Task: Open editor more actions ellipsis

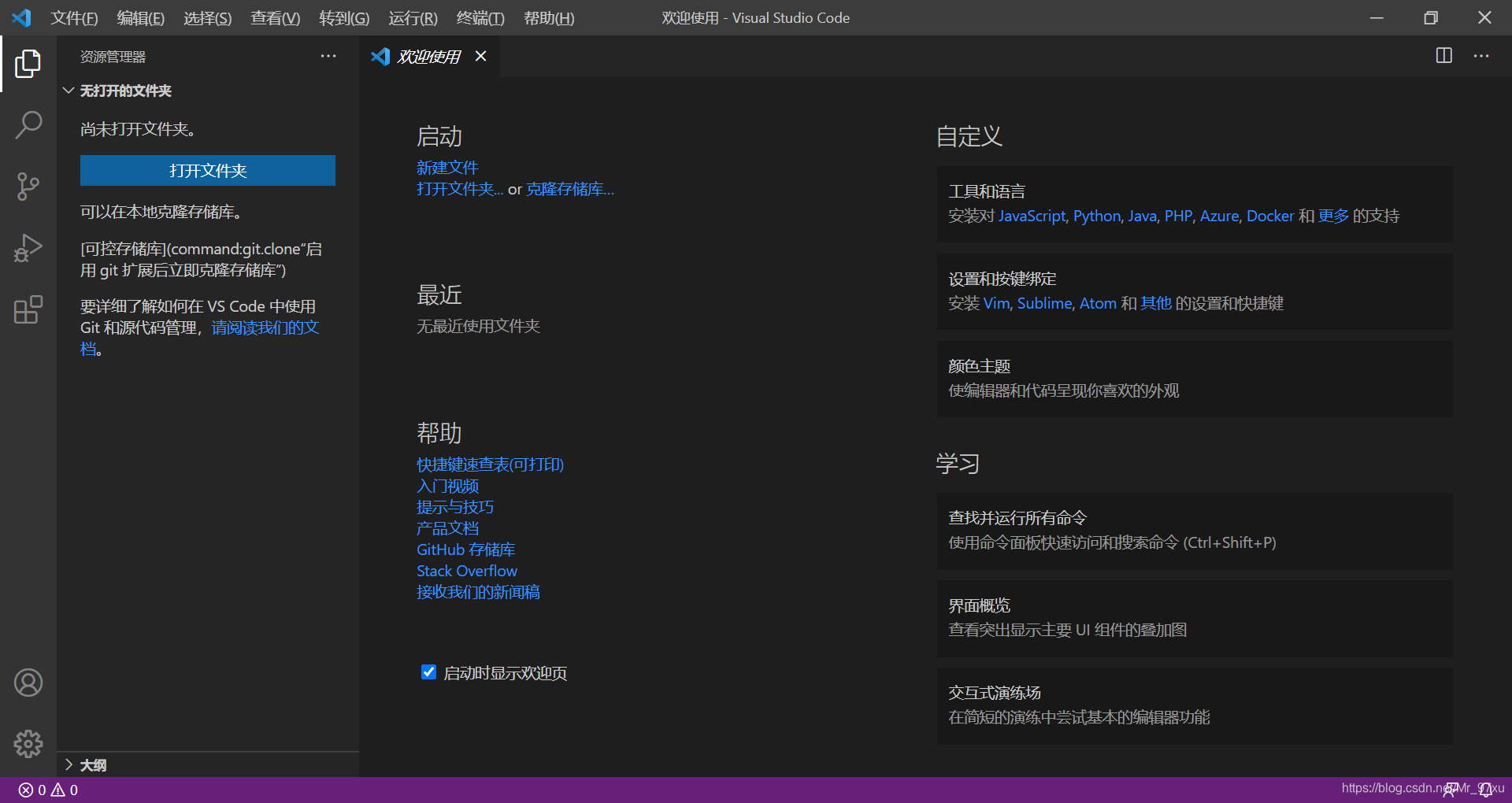Action: [1481, 56]
